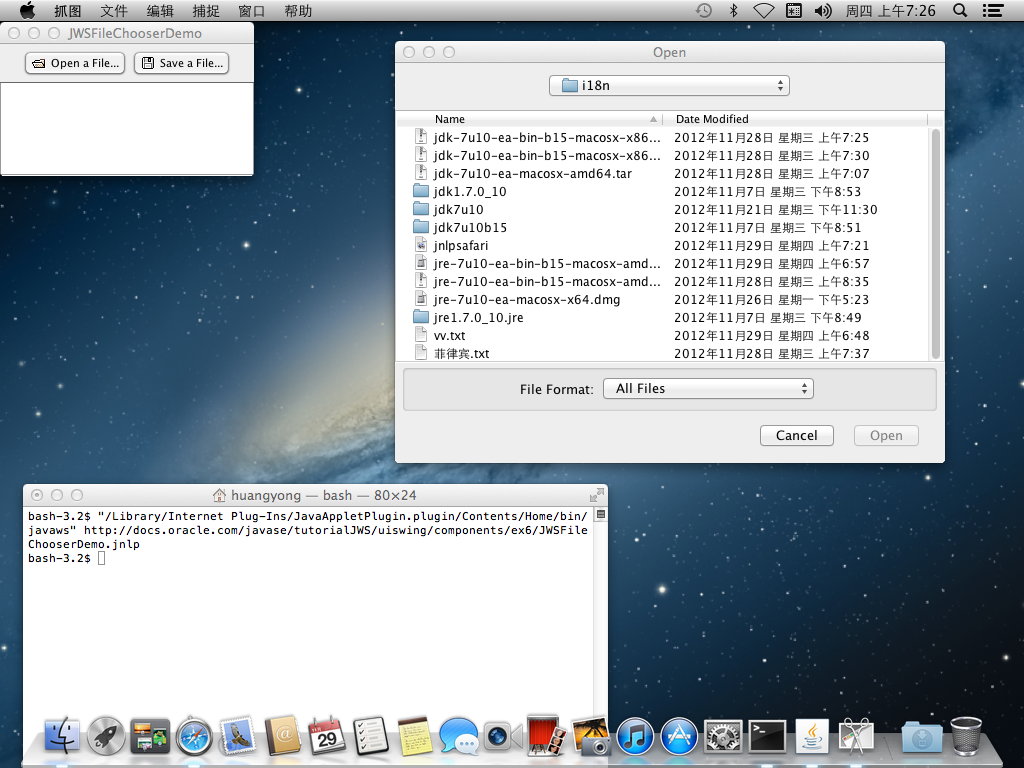Open Safari from the dock
1024x768 pixels.
point(194,737)
